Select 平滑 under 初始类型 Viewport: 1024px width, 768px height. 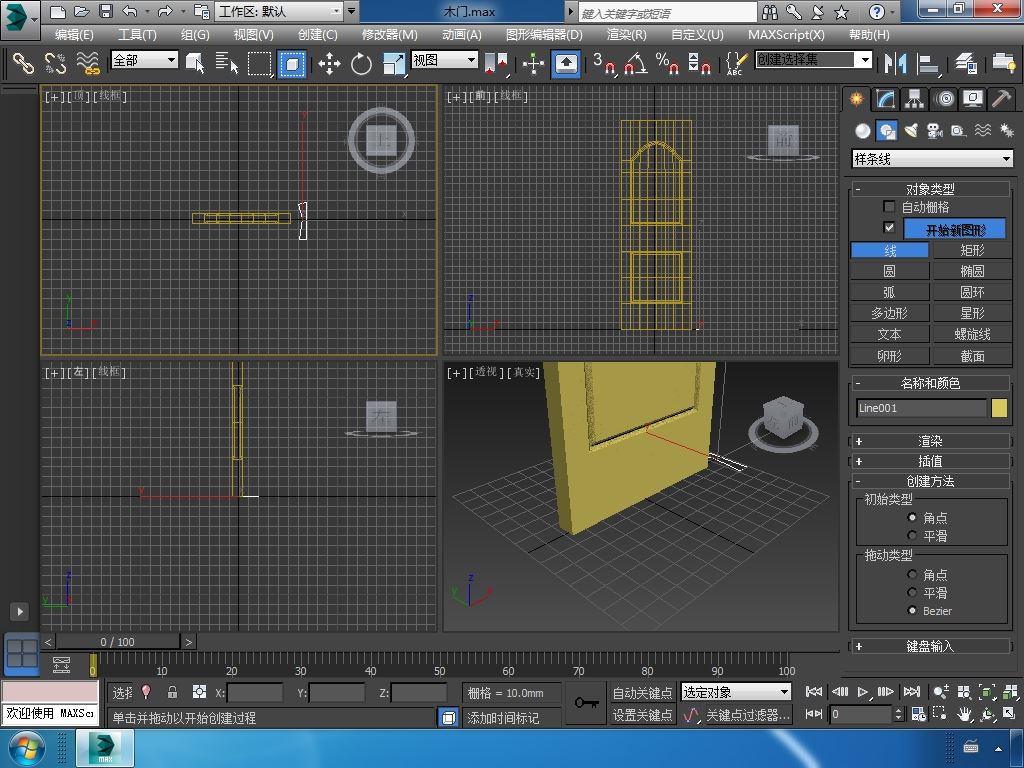coord(912,536)
